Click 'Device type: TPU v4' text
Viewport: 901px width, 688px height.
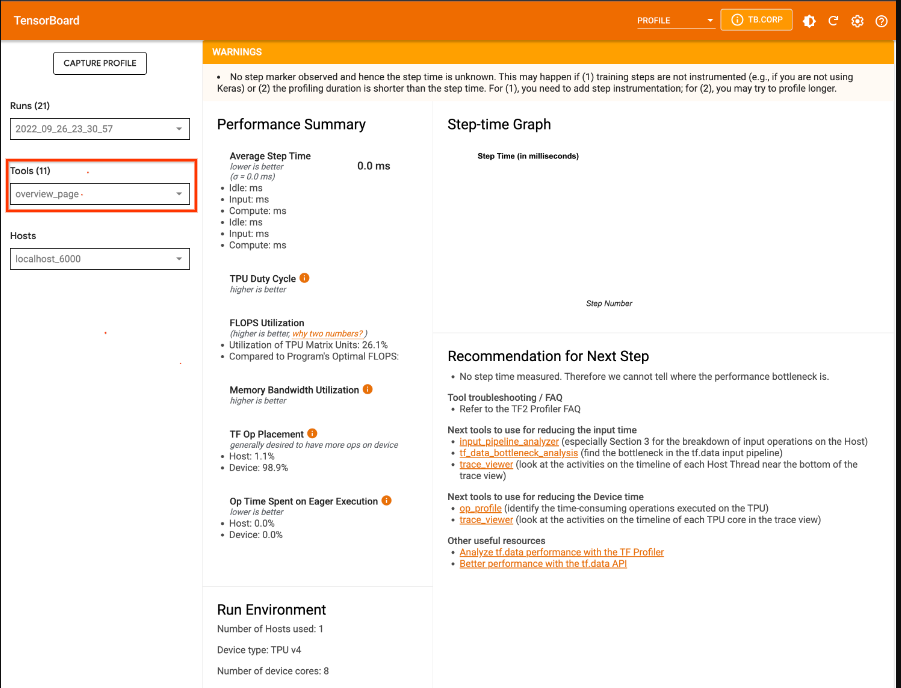pyautogui.click(x=259, y=650)
